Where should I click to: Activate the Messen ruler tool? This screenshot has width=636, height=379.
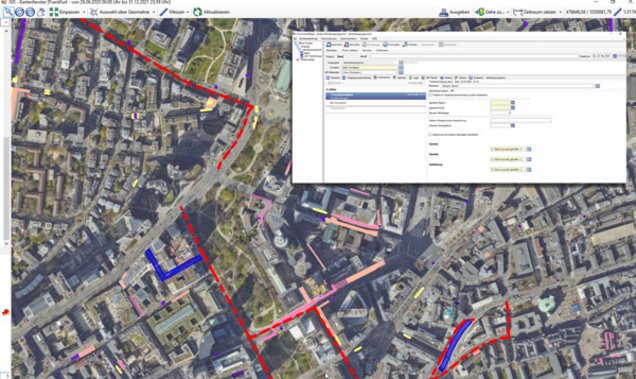point(163,12)
